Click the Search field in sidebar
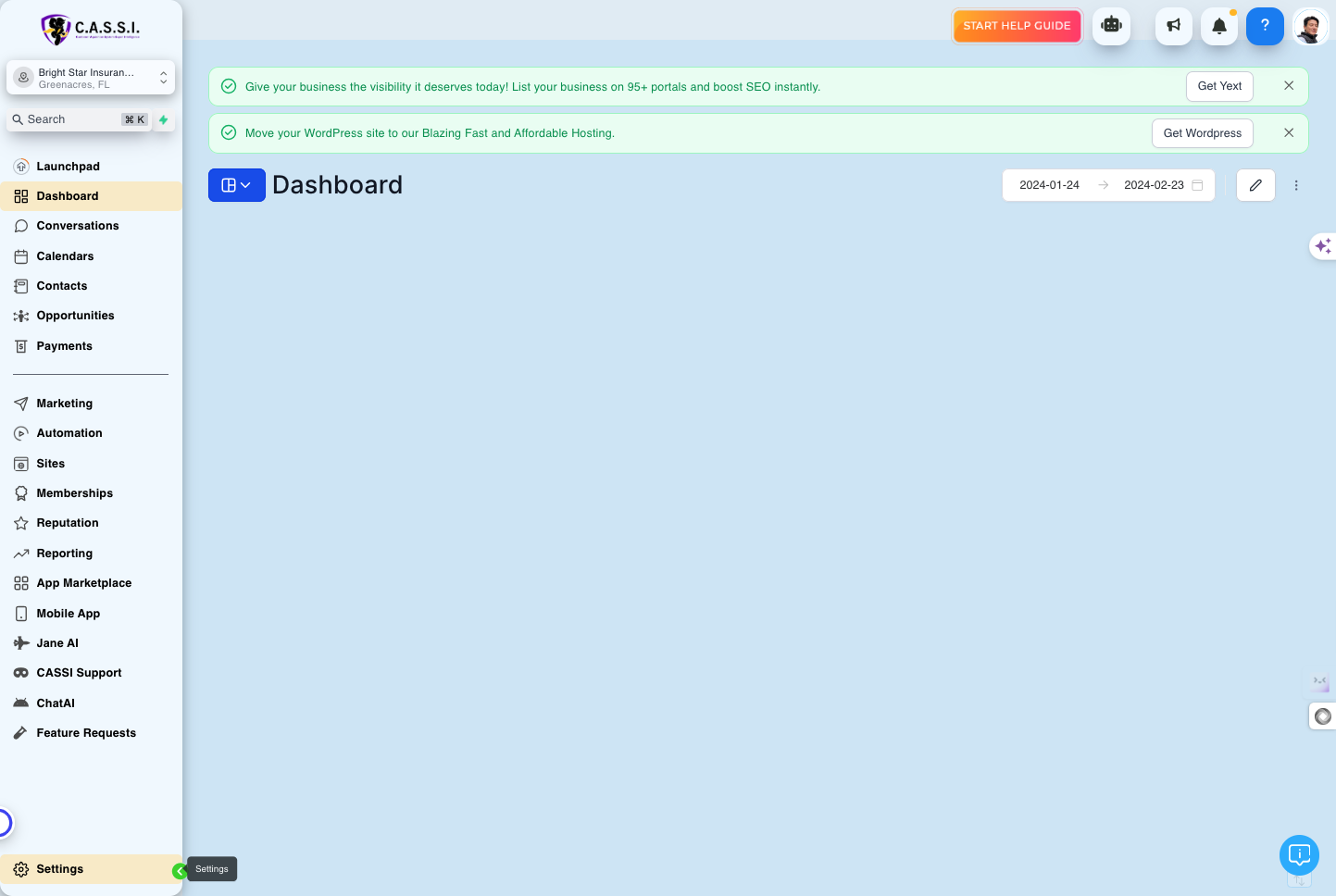This screenshot has width=1336, height=896. coord(79,119)
